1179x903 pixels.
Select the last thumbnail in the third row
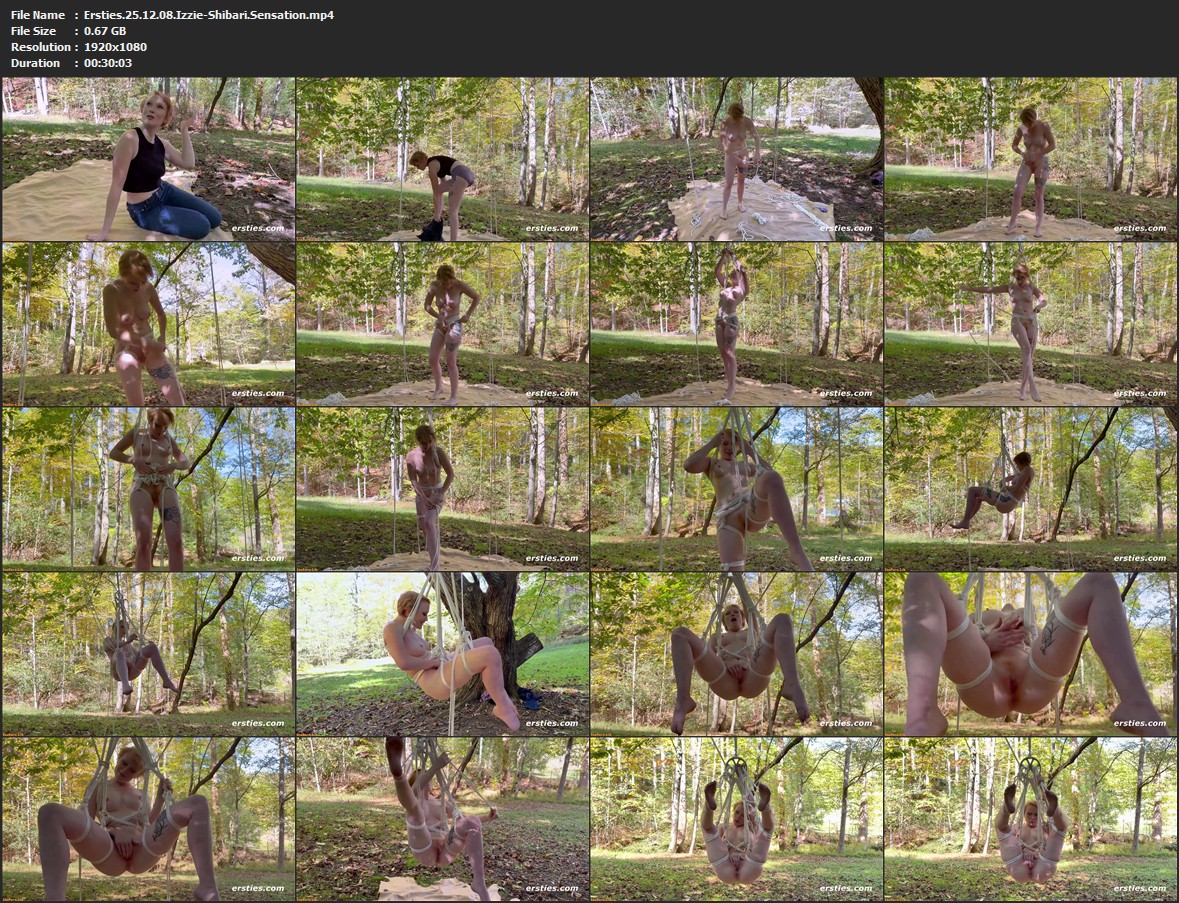1030,489
